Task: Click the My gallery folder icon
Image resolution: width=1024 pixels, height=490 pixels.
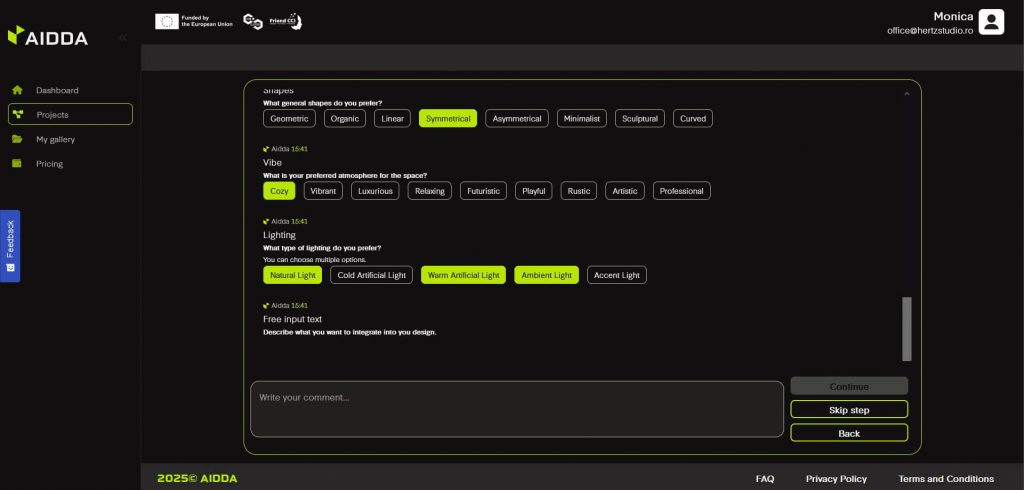Action: tap(17, 139)
